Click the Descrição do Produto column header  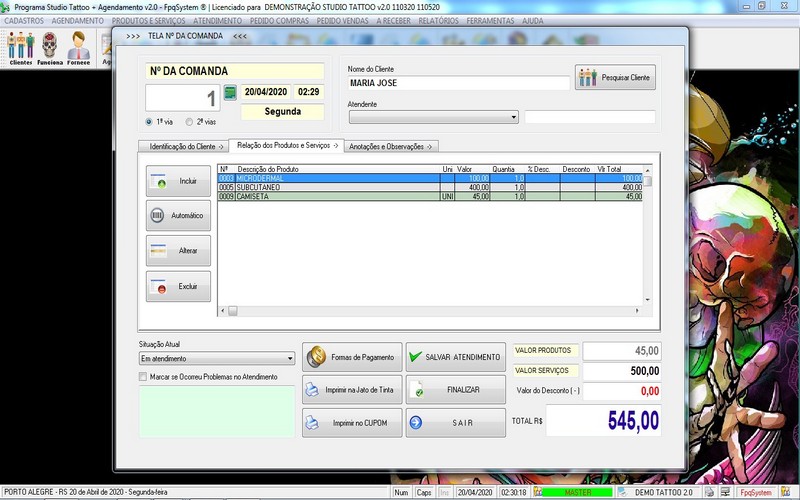268,169
